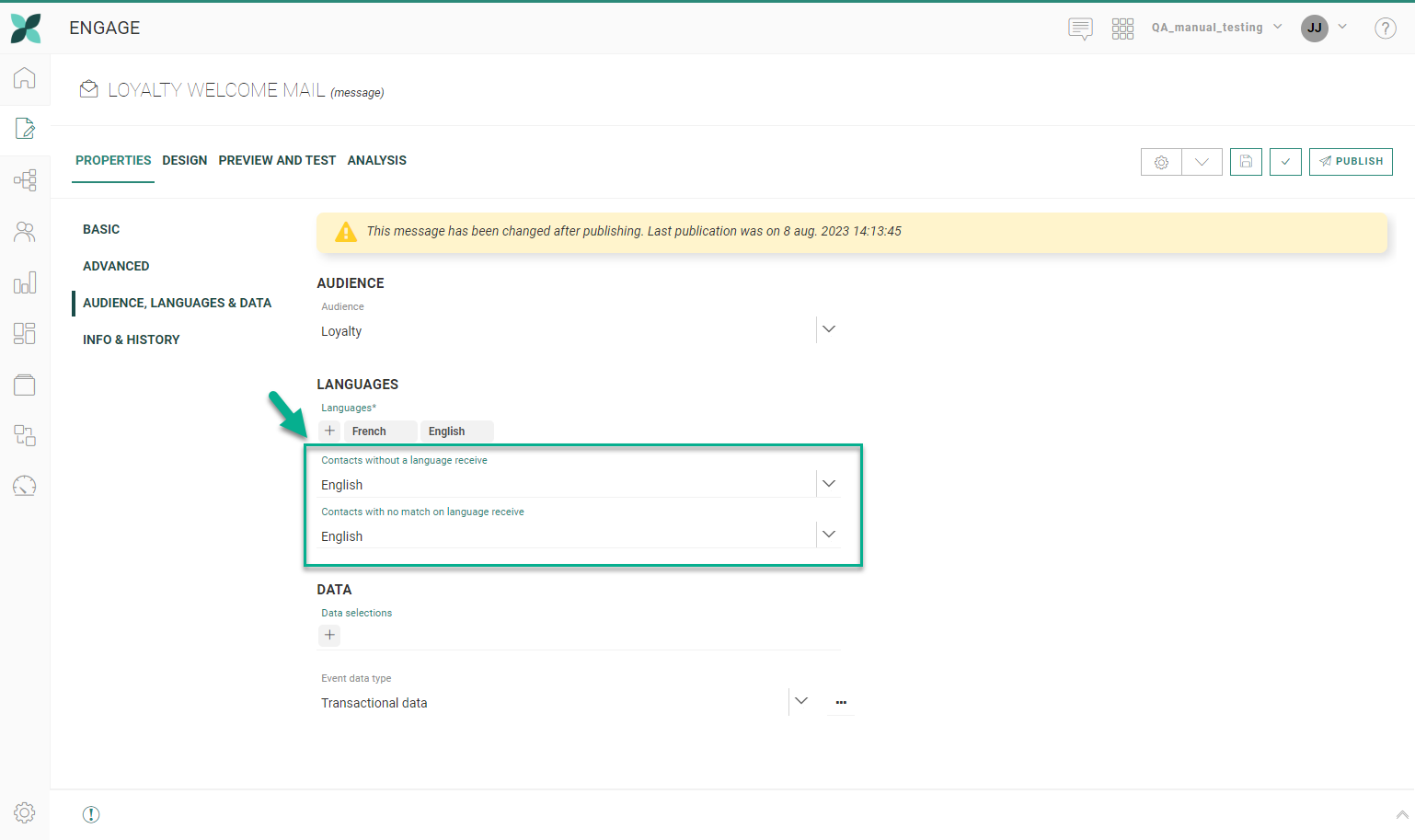The image size is (1415, 840).
Task: Expand the Event data type dropdown
Action: click(x=801, y=701)
